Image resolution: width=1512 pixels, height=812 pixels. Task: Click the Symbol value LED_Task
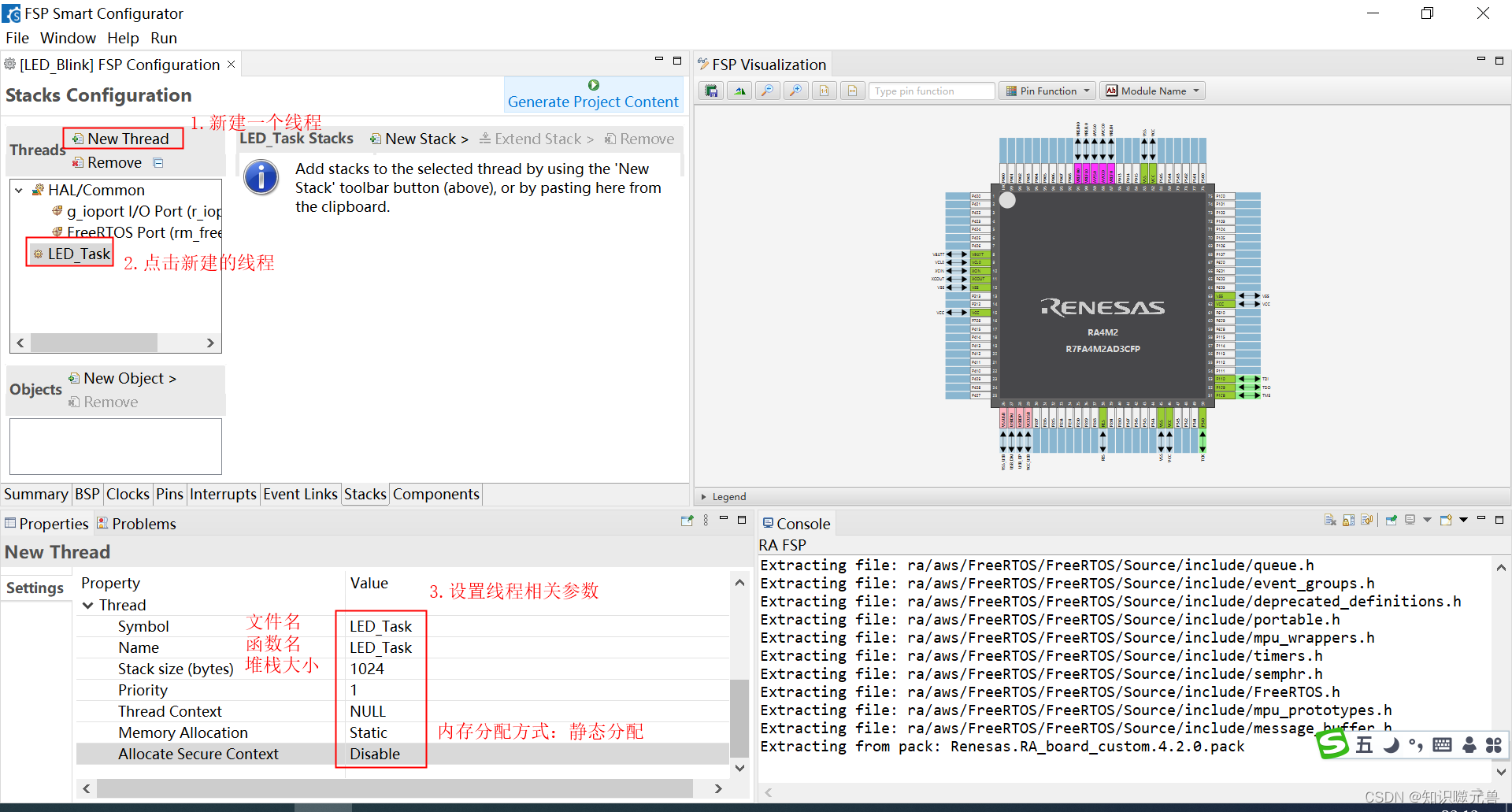pyautogui.click(x=381, y=626)
